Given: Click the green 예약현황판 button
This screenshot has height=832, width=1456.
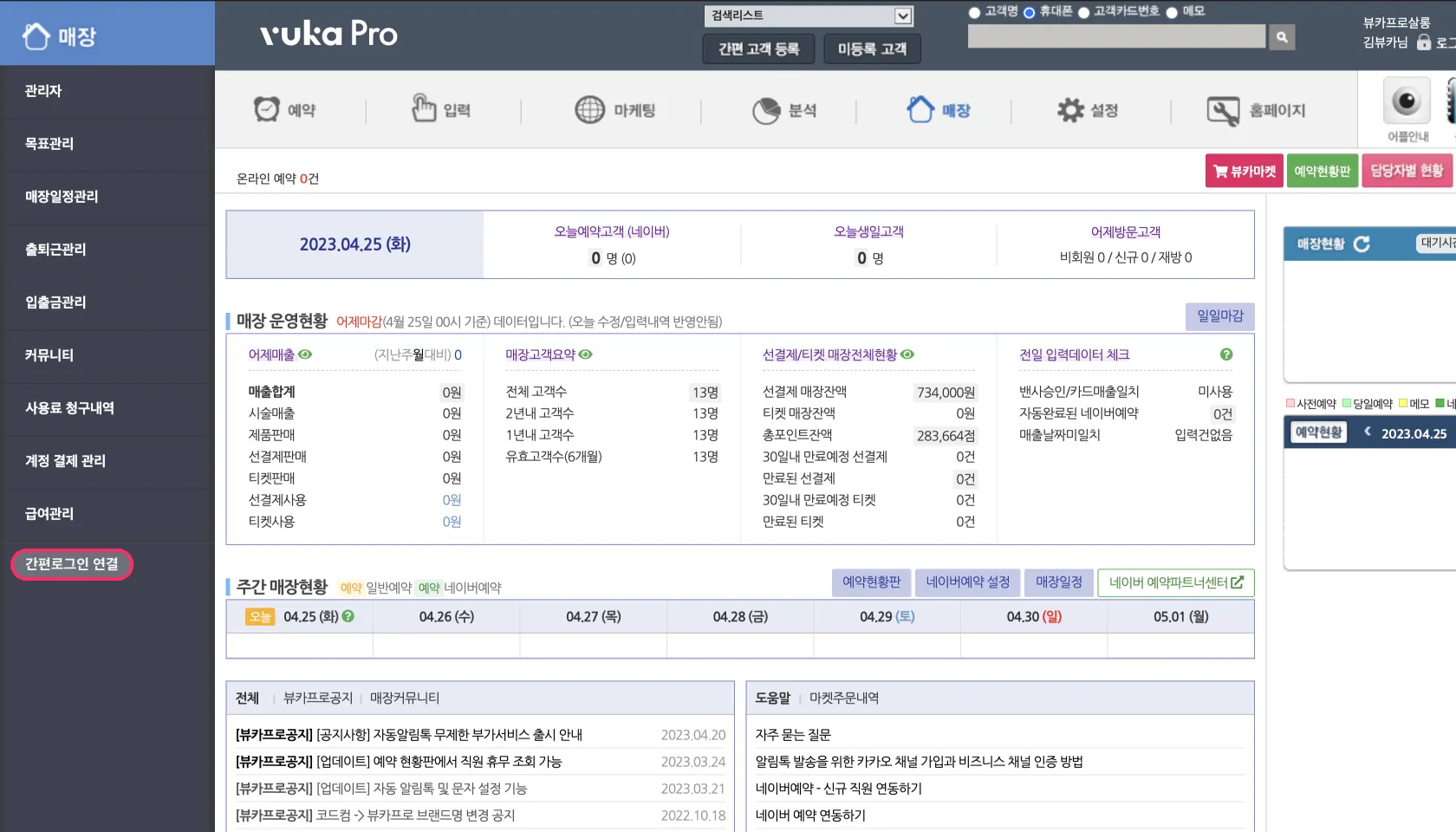Looking at the screenshot, I should [x=1323, y=171].
